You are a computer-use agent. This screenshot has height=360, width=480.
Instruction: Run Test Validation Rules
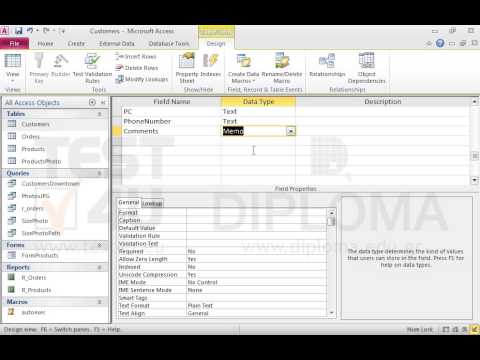(92, 68)
